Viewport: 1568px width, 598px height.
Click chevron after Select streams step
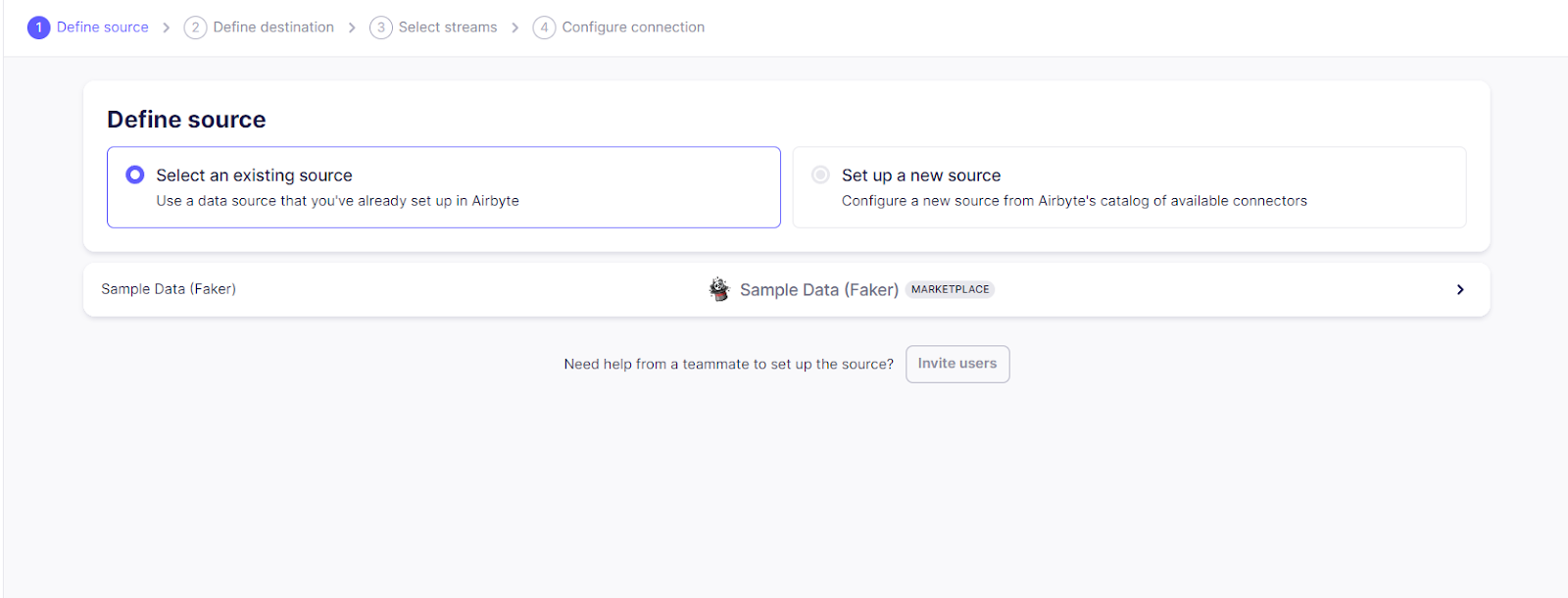tap(515, 27)
